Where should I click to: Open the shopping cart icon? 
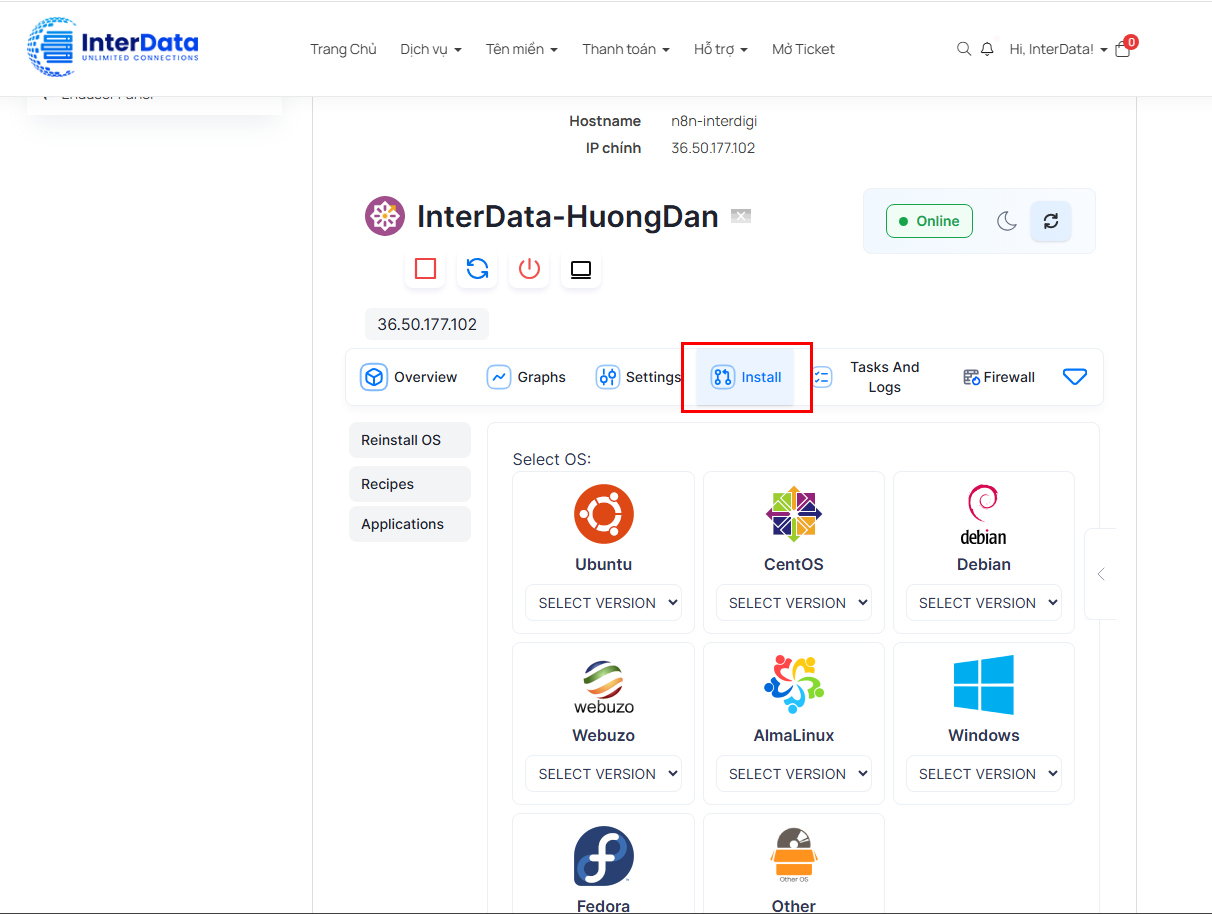1123,48
